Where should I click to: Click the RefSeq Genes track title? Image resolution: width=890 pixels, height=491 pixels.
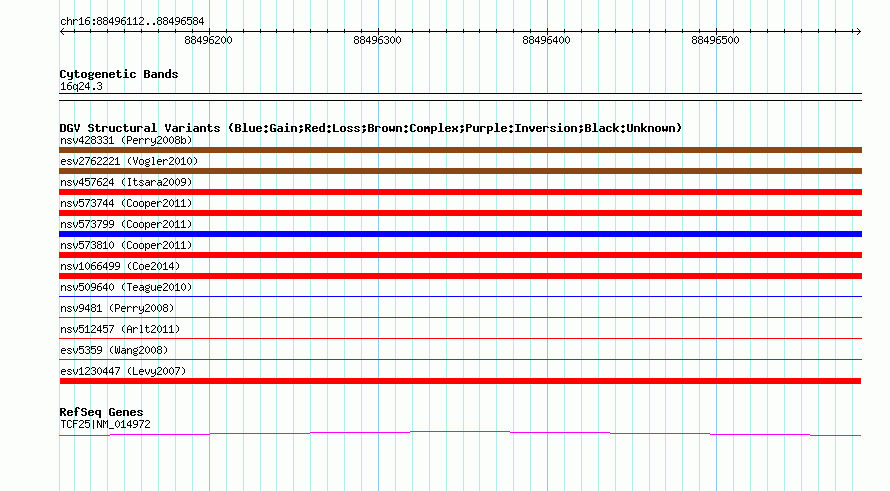coord(101,412)
